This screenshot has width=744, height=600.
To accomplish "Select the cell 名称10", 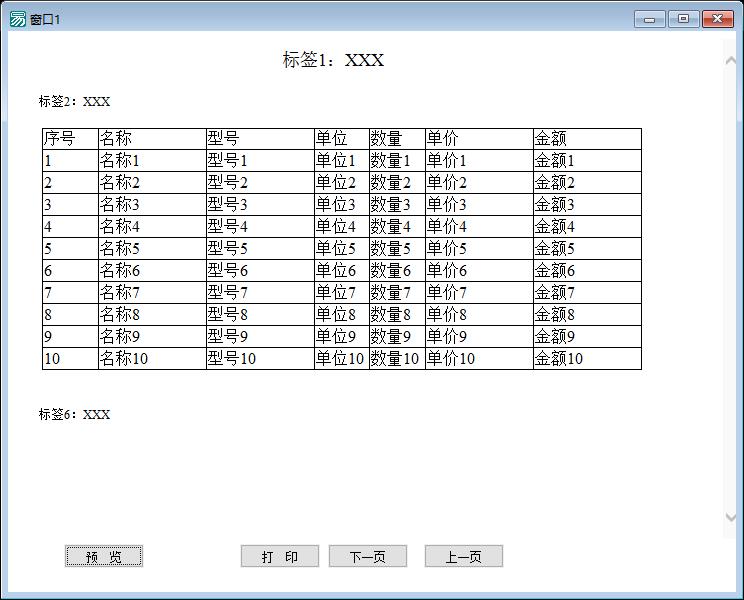I will pyautogui.click(x=152, y=359).
